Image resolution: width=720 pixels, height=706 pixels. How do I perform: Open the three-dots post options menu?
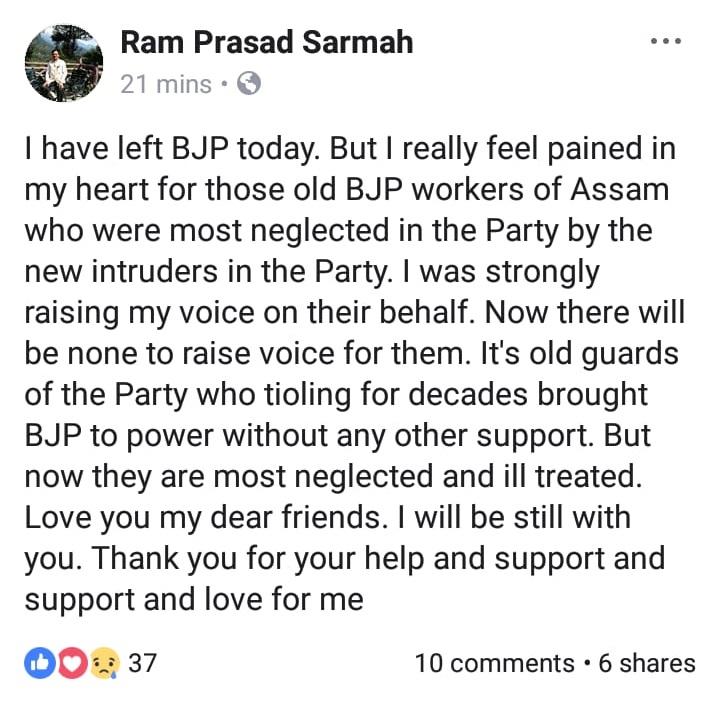tap(665, 41)
